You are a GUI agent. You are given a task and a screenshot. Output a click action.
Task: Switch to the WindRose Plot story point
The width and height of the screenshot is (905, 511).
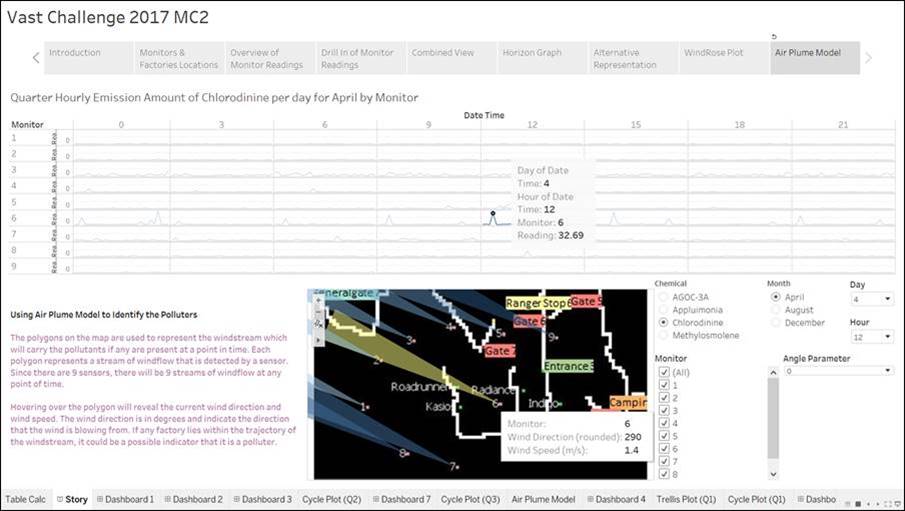tap(713, 53)
